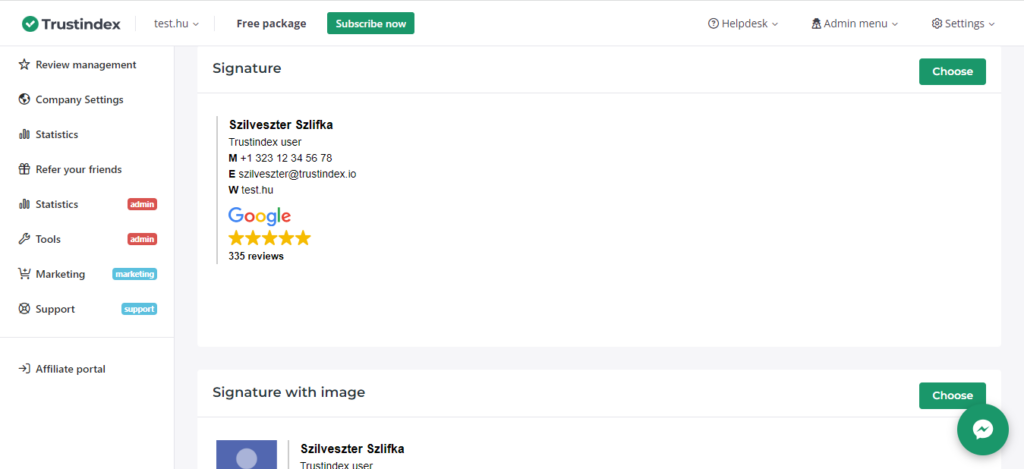Click the Review management star icon
Image resolution: width=1024 pixels, height=469 pixels.
tap(24, 65)
